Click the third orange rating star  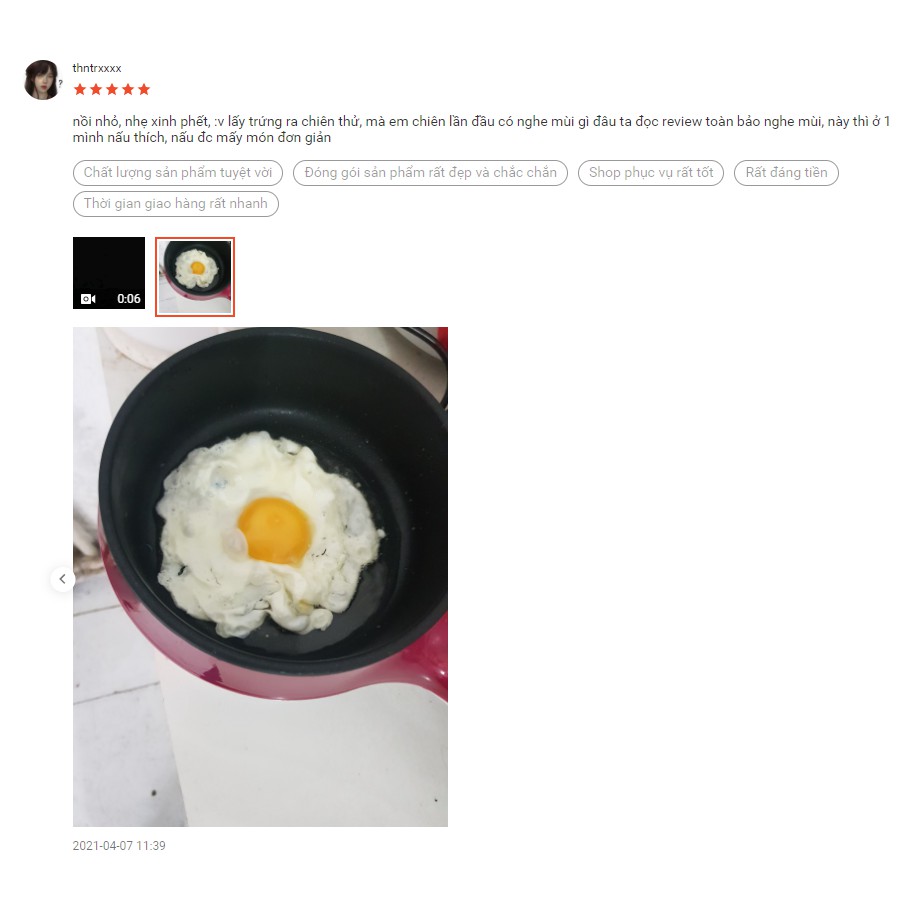point(112,89)
